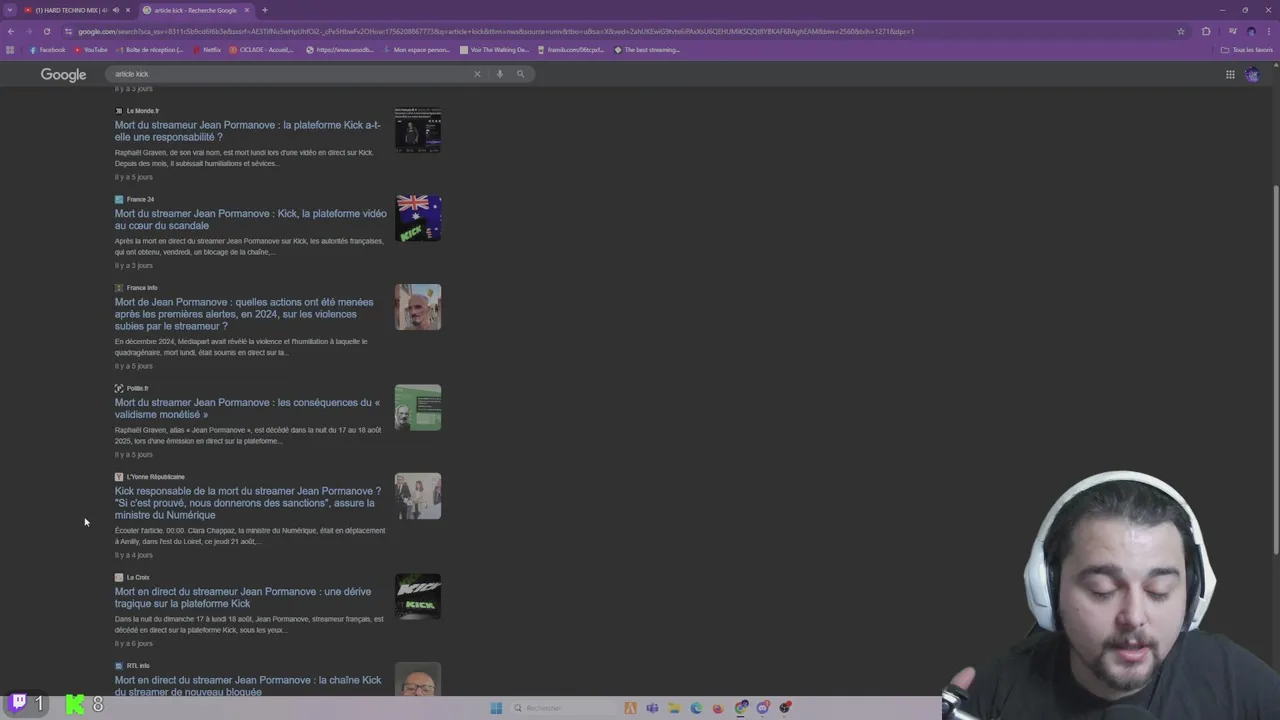The image size is (1280, 720).
Task: Open France Info article on premières alertes
Action: pyautogui.click(x=244, y=314)
